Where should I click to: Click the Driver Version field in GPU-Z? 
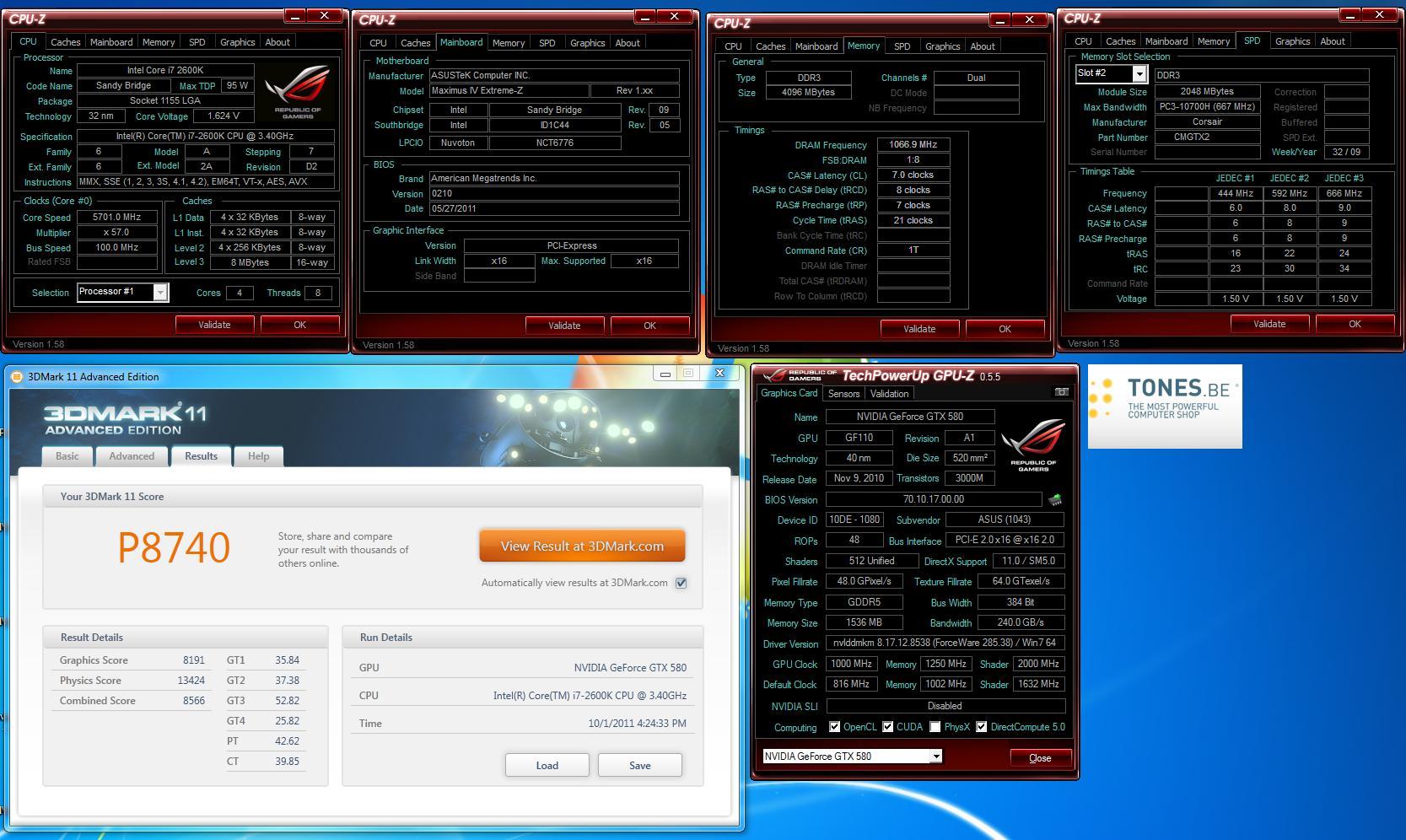pos(945,643)
